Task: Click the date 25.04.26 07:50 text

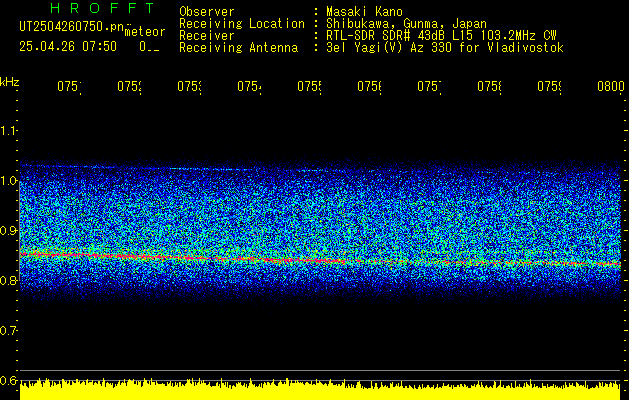Action: 68,47
